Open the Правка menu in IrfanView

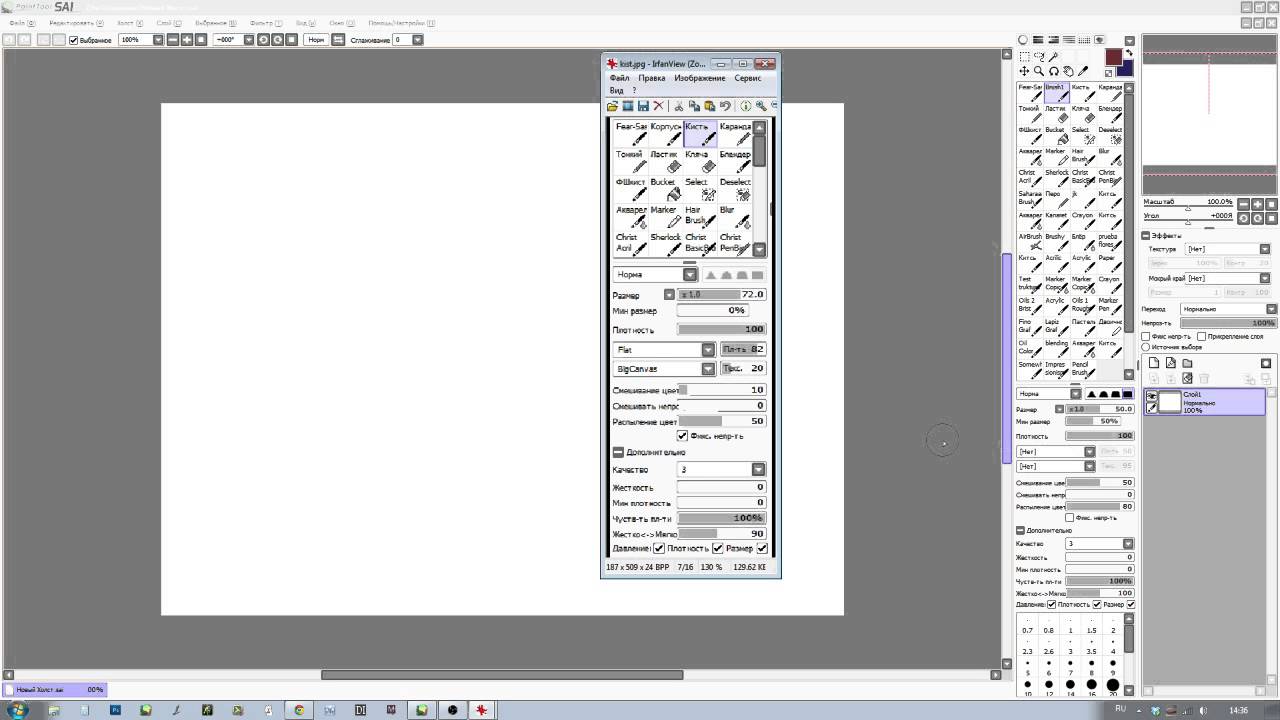coord(652,78)
